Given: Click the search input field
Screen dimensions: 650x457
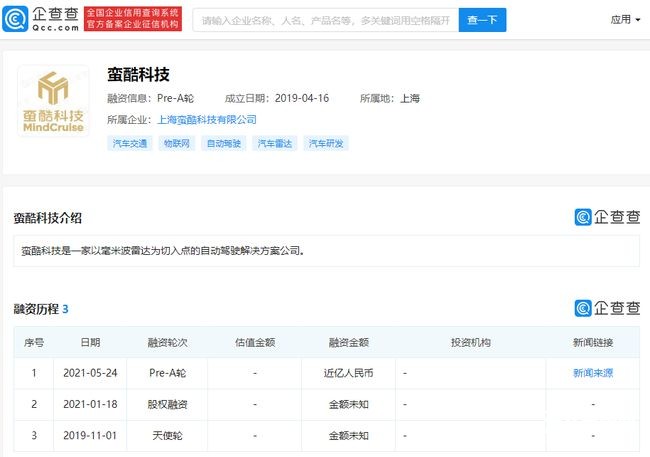Looking at the screenshot, I should click(325, 20).
